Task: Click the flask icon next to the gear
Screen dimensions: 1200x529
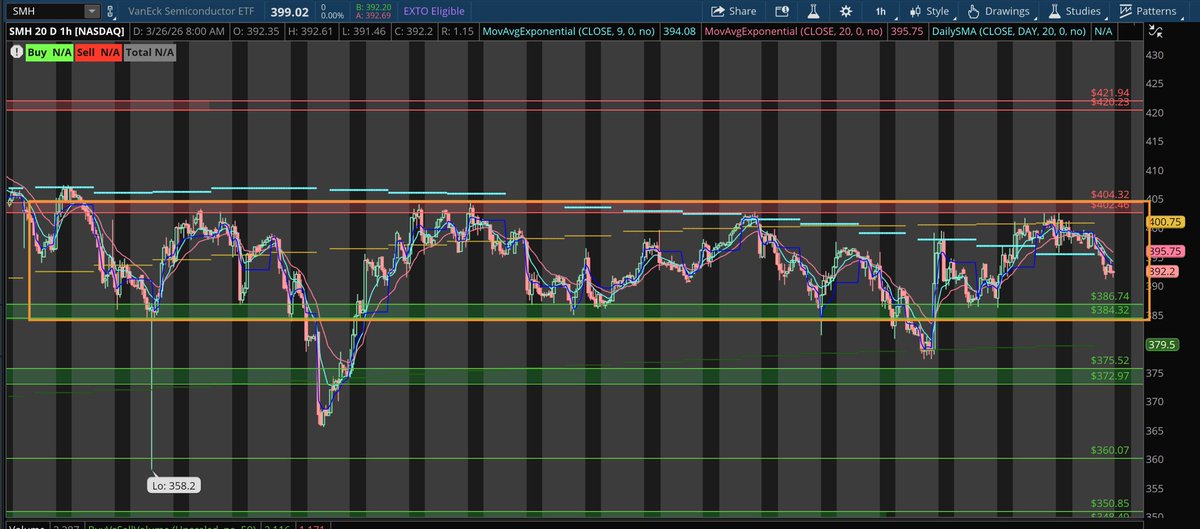Action: point(815,11)
